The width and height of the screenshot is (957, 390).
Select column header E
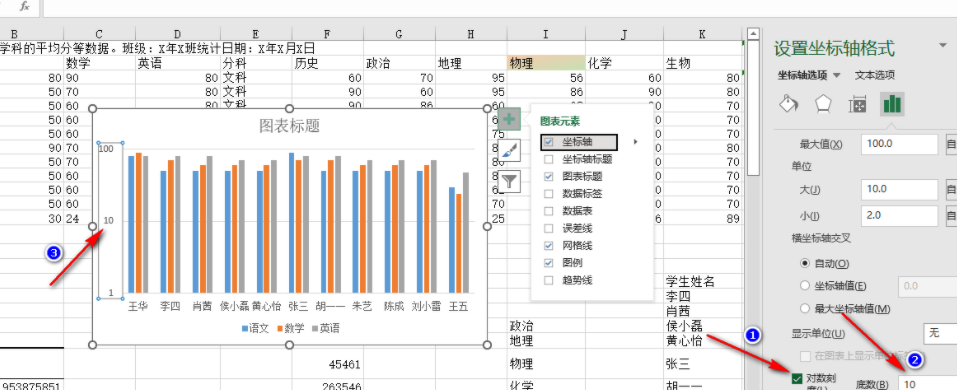(256, 34)
